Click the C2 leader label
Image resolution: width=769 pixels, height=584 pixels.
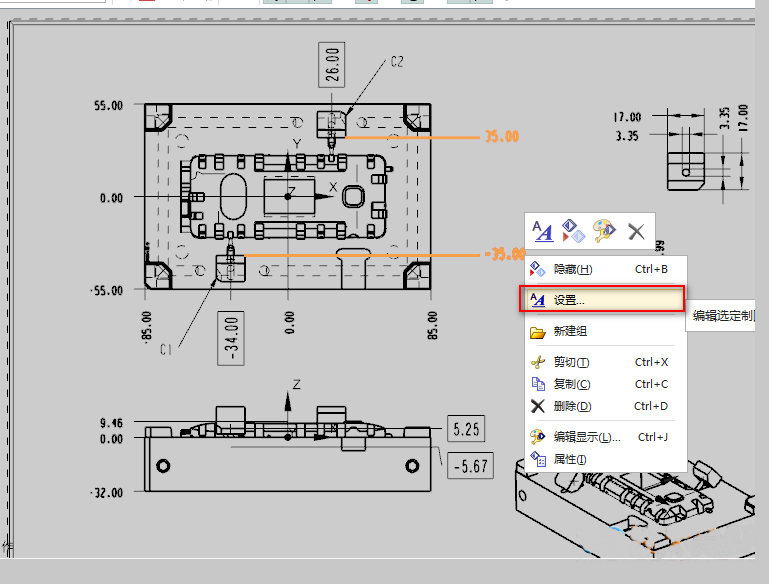coord(397,62)
